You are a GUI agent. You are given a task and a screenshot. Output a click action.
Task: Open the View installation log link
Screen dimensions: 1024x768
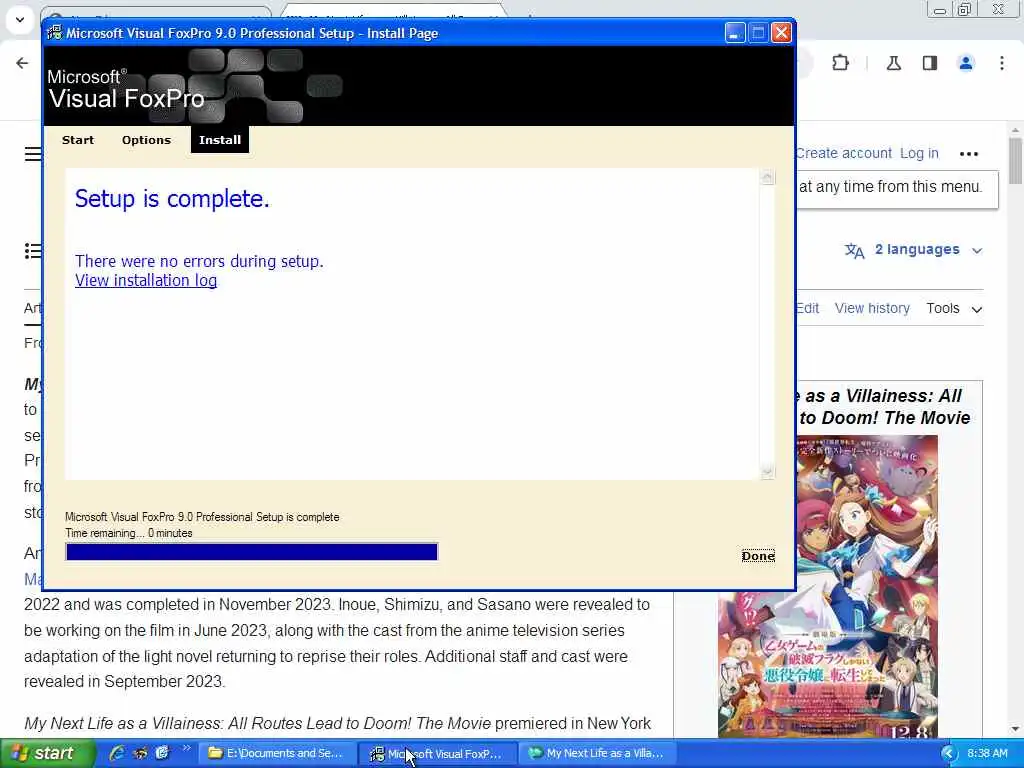146,281
